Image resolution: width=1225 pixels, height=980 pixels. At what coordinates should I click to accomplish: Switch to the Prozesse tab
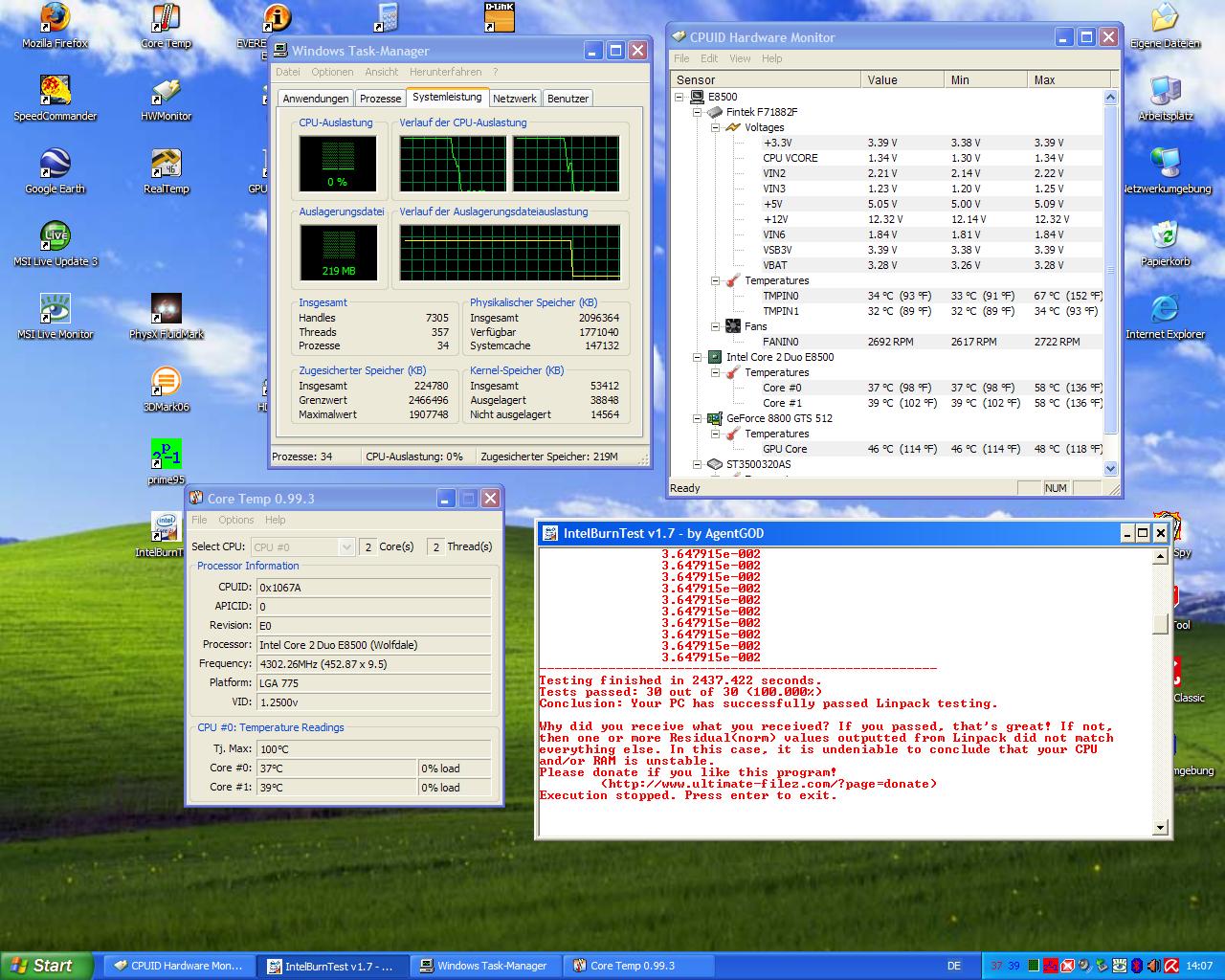[380, 99]
